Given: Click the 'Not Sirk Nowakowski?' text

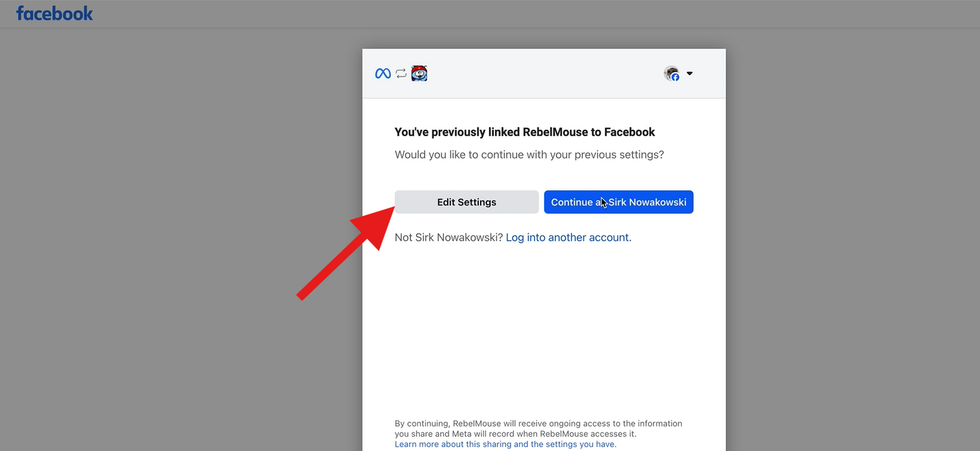Looking at the screenshot, I should [x=448, y=238].
